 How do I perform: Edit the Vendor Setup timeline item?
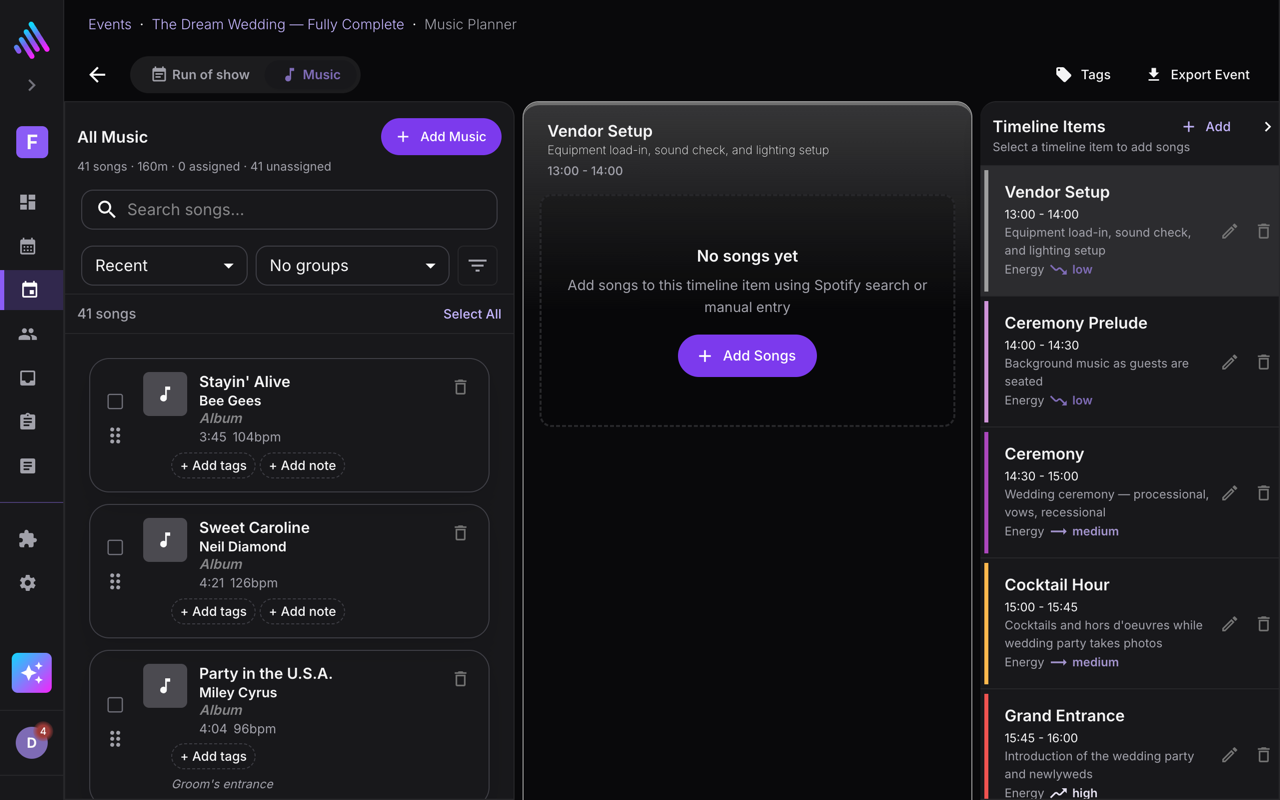point(1229,231)
